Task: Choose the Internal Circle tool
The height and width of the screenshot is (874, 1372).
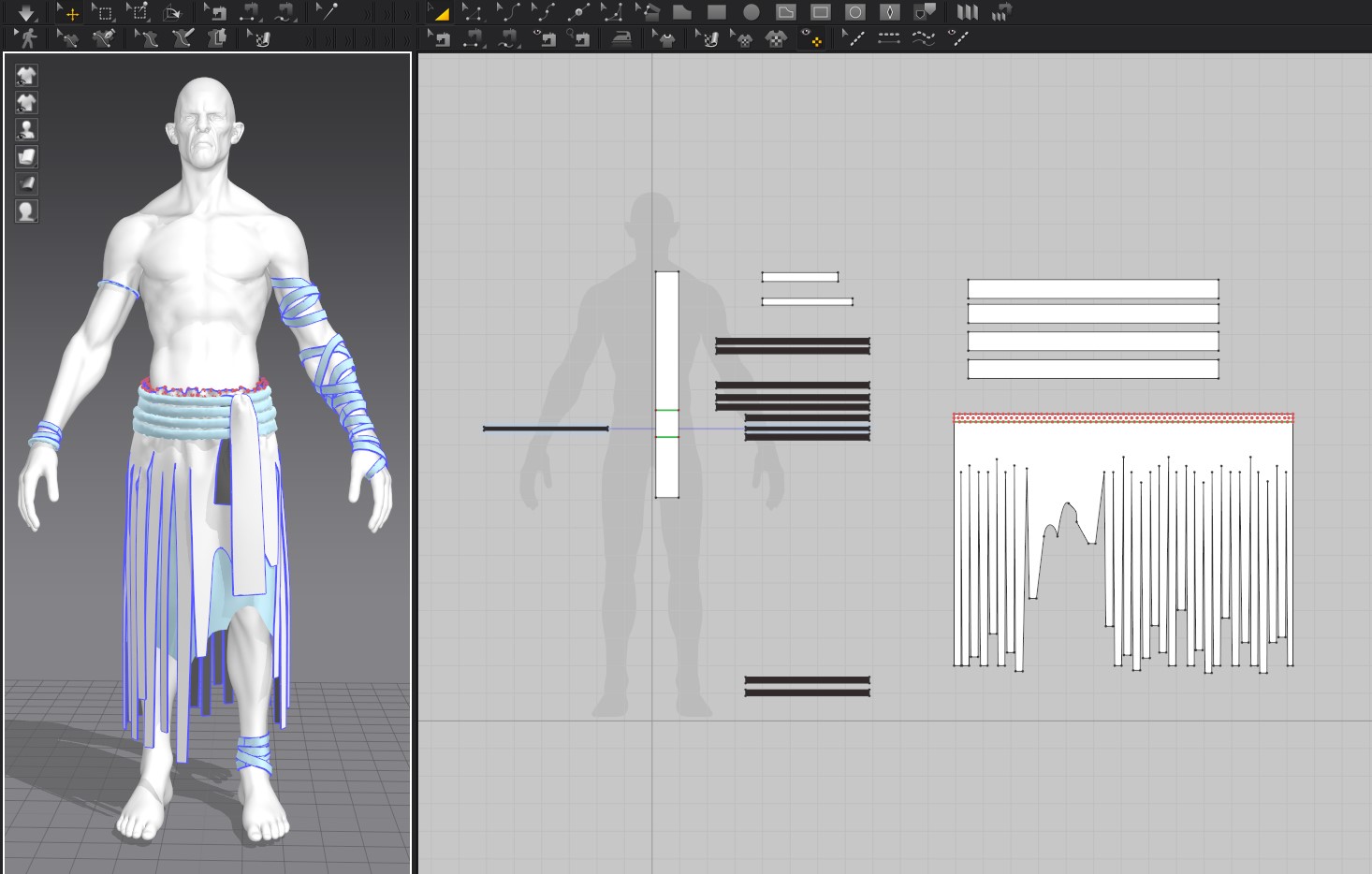Action: point(854,12)
